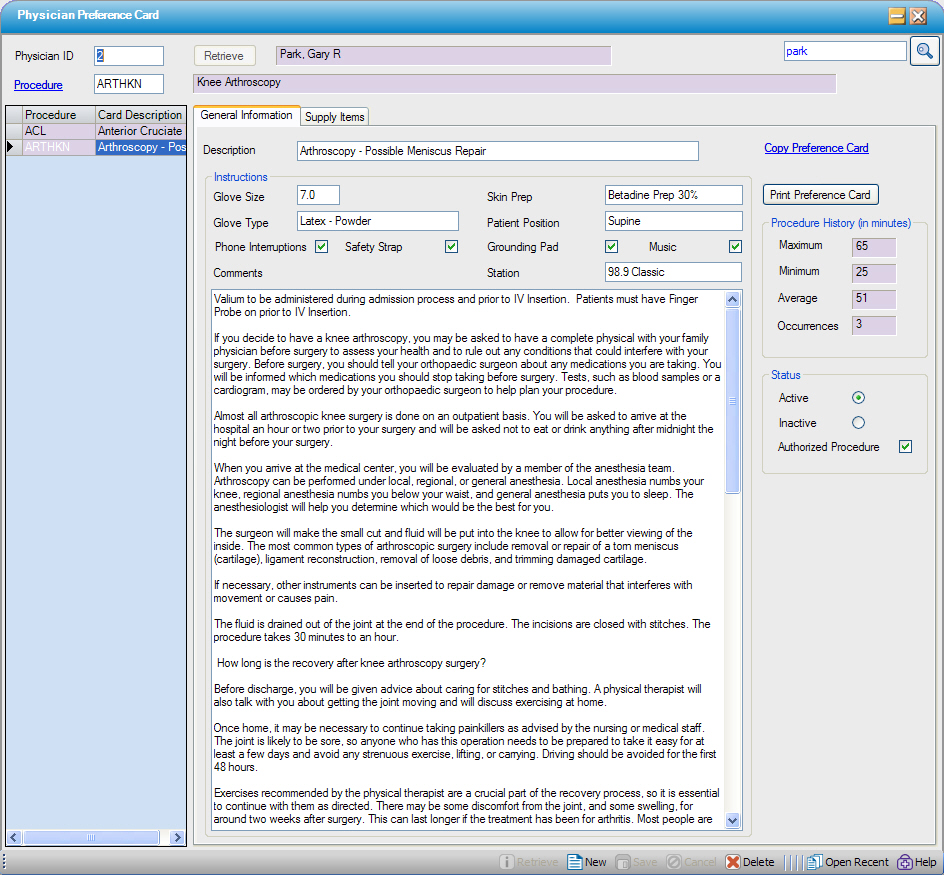The image size is (944, 875).
Task: Uncheck the Phone Interruptions checkbox
Action: point(322,247)
